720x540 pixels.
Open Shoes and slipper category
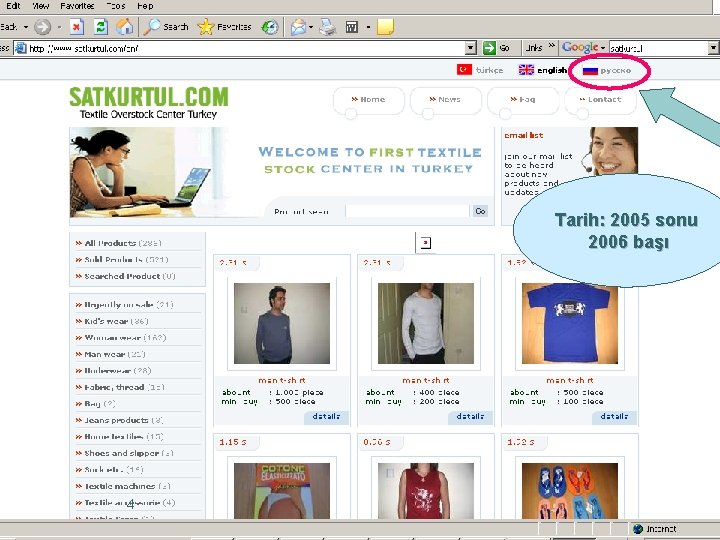tap(124, 454)
